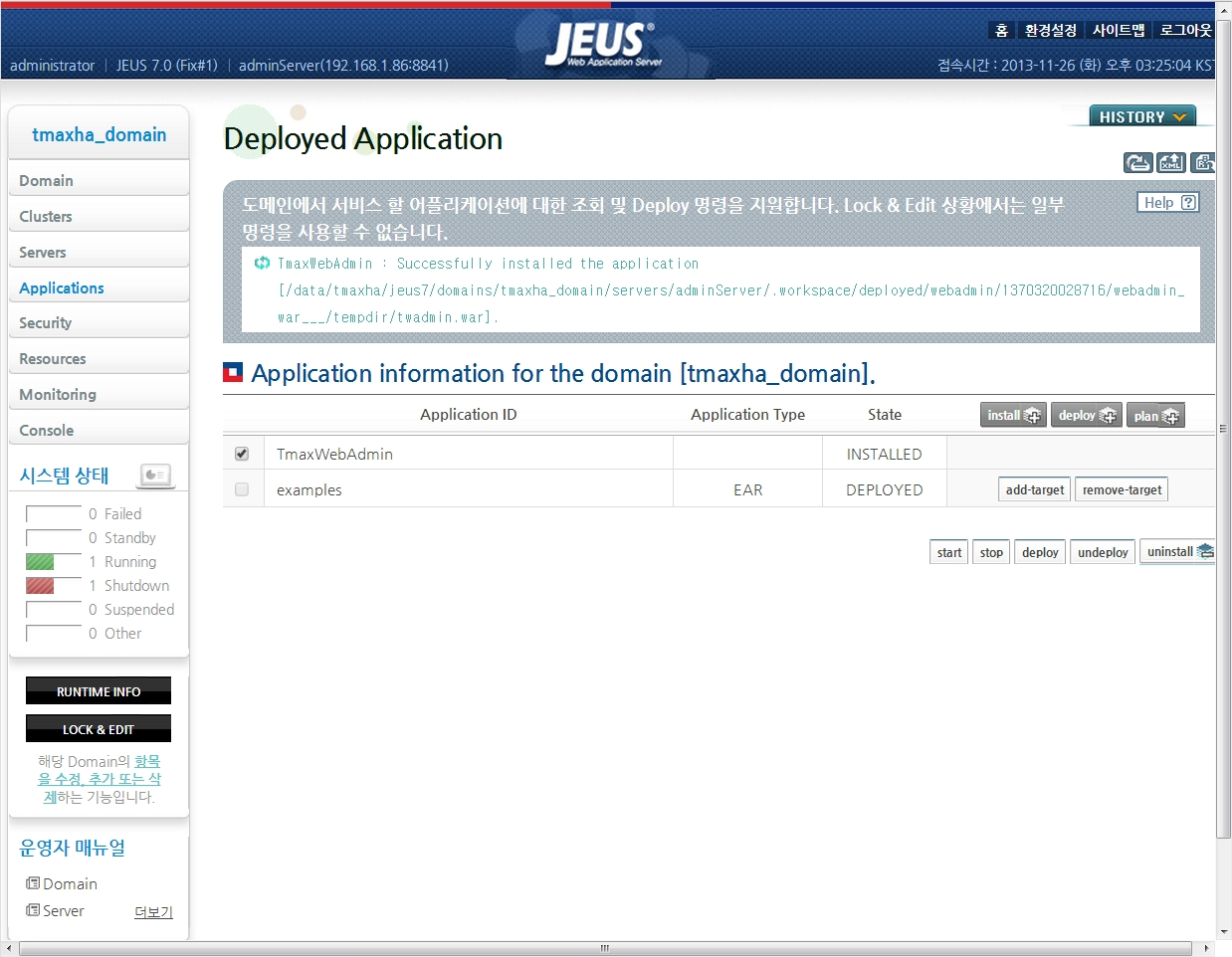Click the TmaxWebAdmin application ID
This screenshot has height=957, width=1232.
click(334, 454)
